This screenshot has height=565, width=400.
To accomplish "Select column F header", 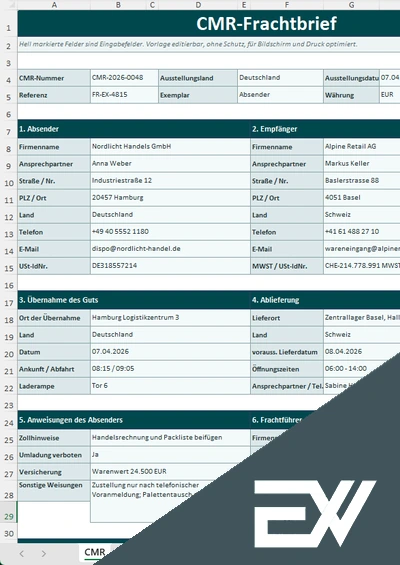I will [287, 5].
